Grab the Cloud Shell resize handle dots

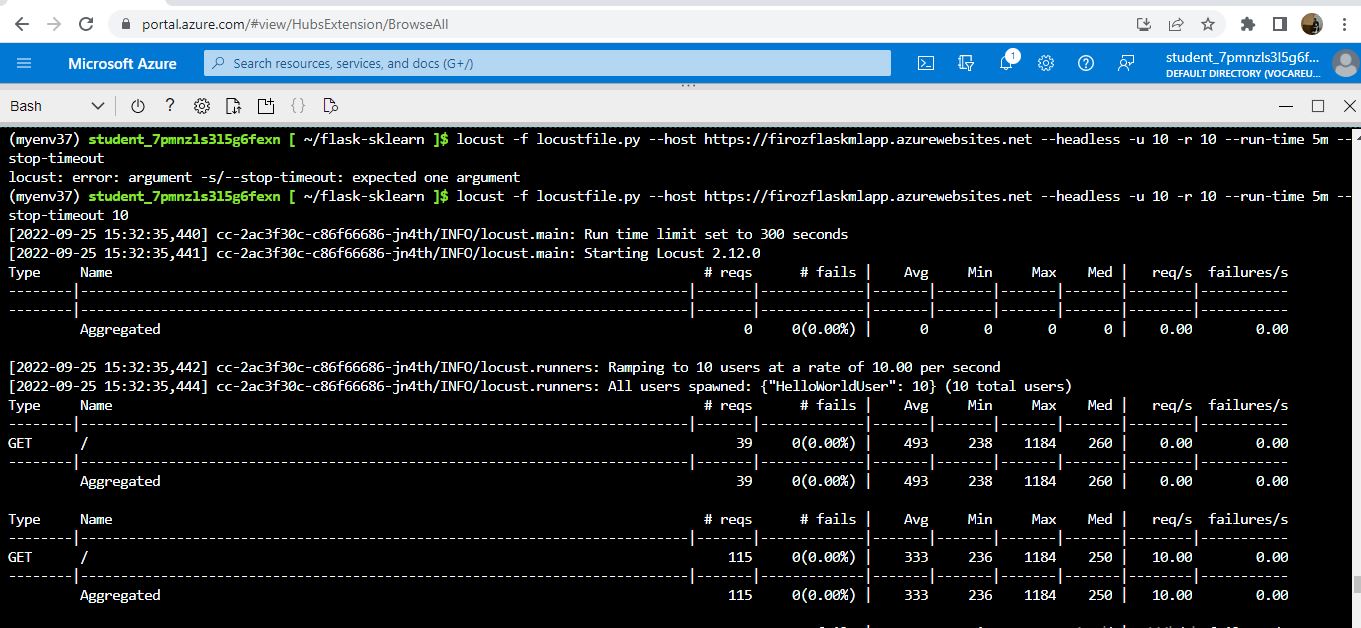click(x=688, y=85)
